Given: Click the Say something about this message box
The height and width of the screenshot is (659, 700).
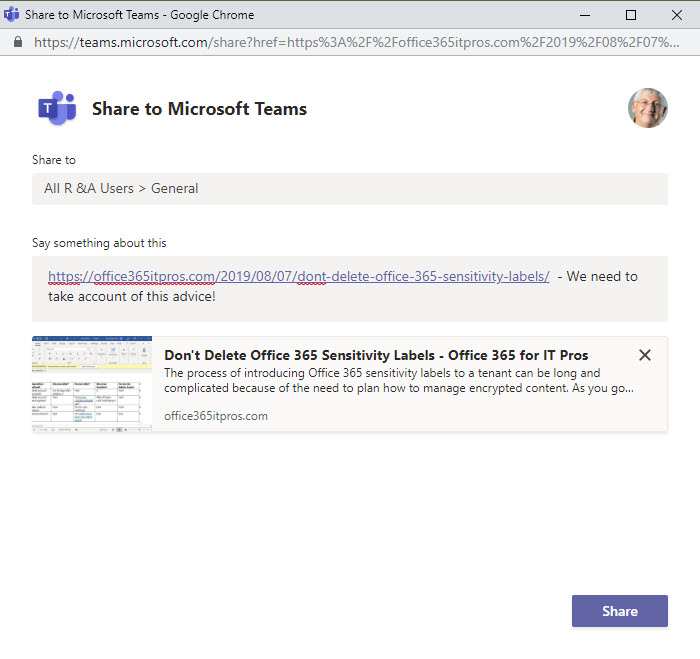Looking at the screenshot, I should click(x=350, y=288).
